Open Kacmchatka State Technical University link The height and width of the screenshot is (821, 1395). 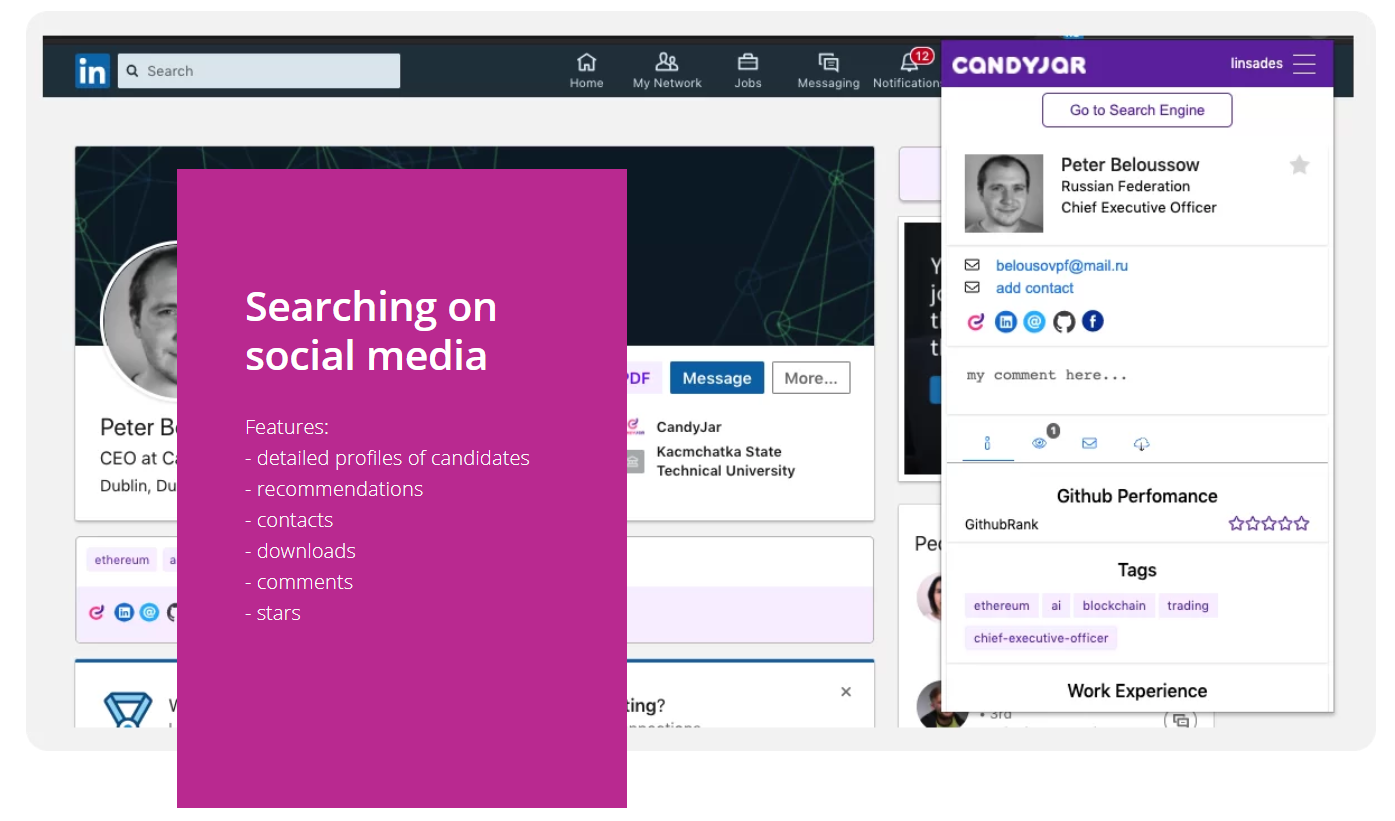coord(725,461)
